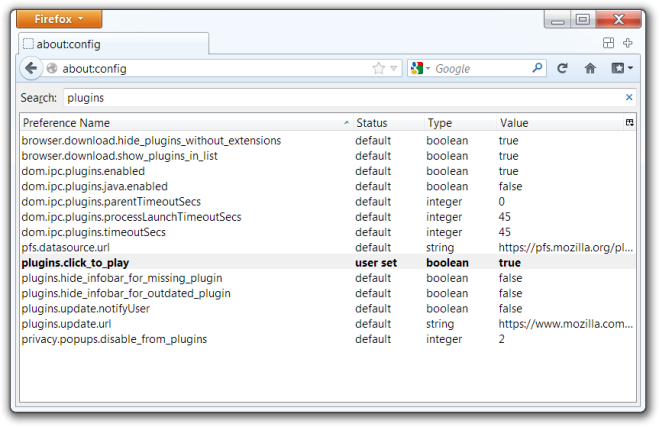
Task: Select browser.download.show_plugins_in_list preference
Action: tap(327, 156)
